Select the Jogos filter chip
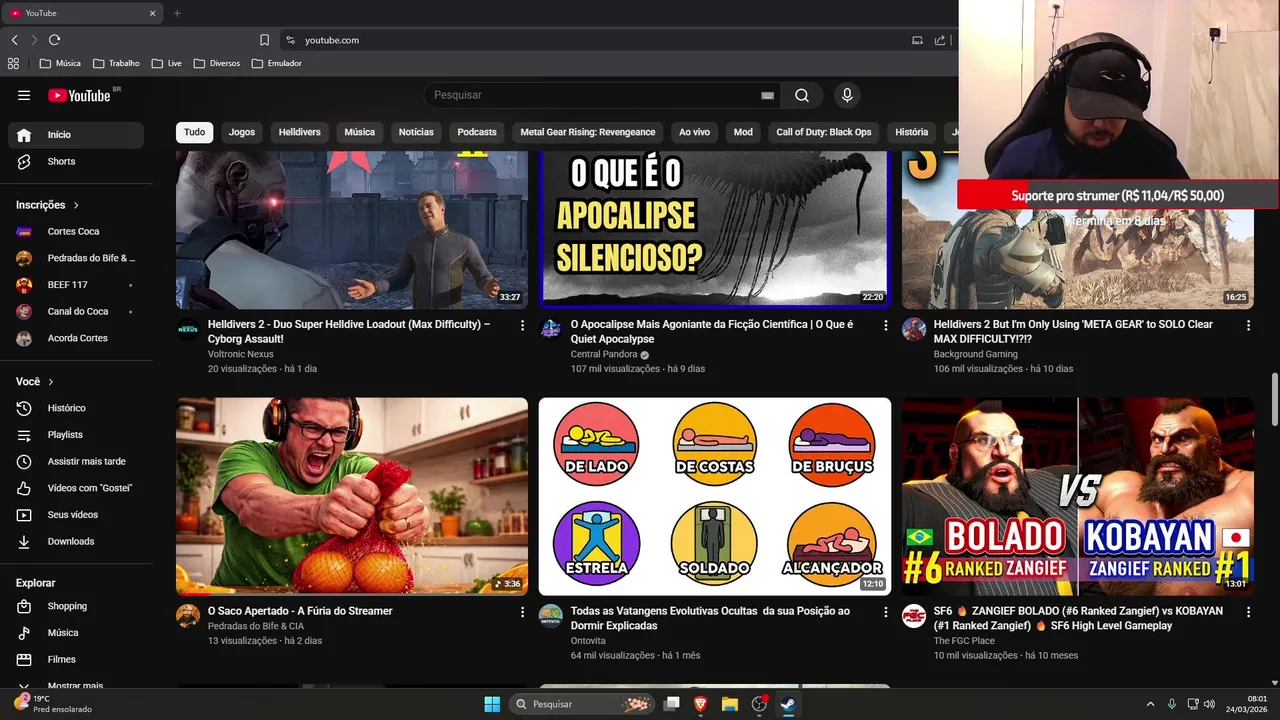1280x720 pixels. coord(242,132)
